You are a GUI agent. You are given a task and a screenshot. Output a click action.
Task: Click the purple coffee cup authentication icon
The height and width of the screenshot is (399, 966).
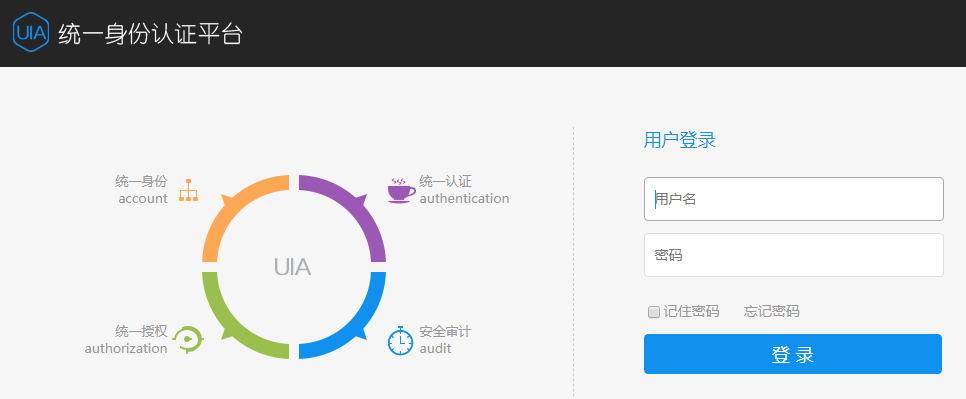tap(401, 191)
